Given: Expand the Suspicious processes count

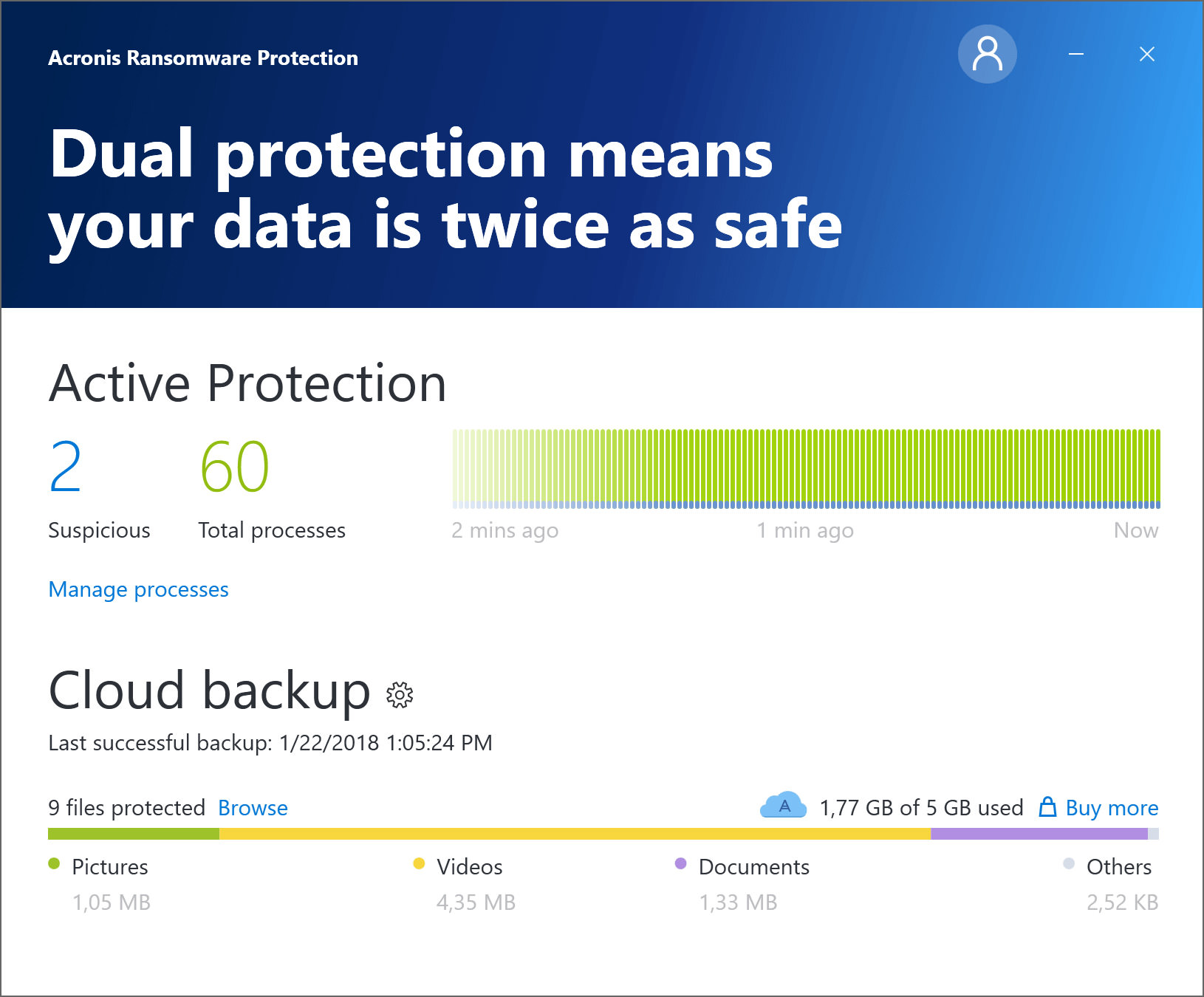Looking at the screenshot, I should coord(65,467).
